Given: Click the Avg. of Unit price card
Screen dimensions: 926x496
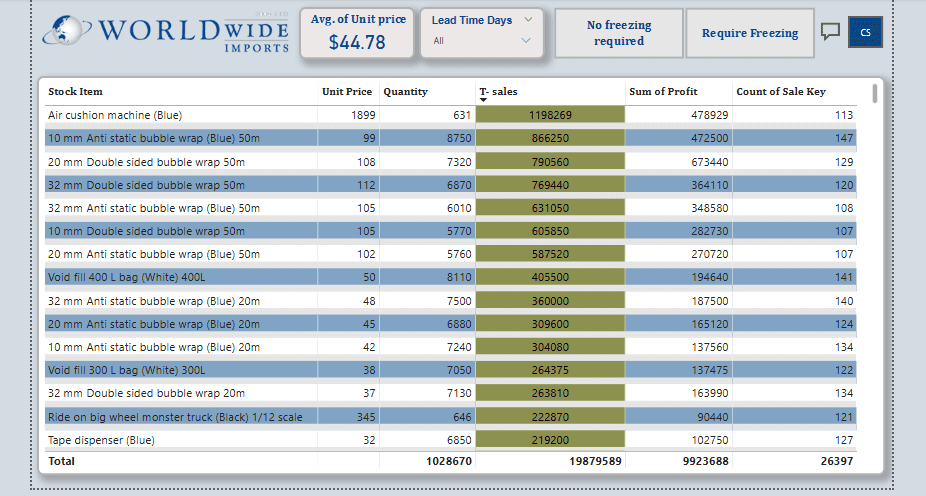Looking at the screenshot, I should point(357,33).
